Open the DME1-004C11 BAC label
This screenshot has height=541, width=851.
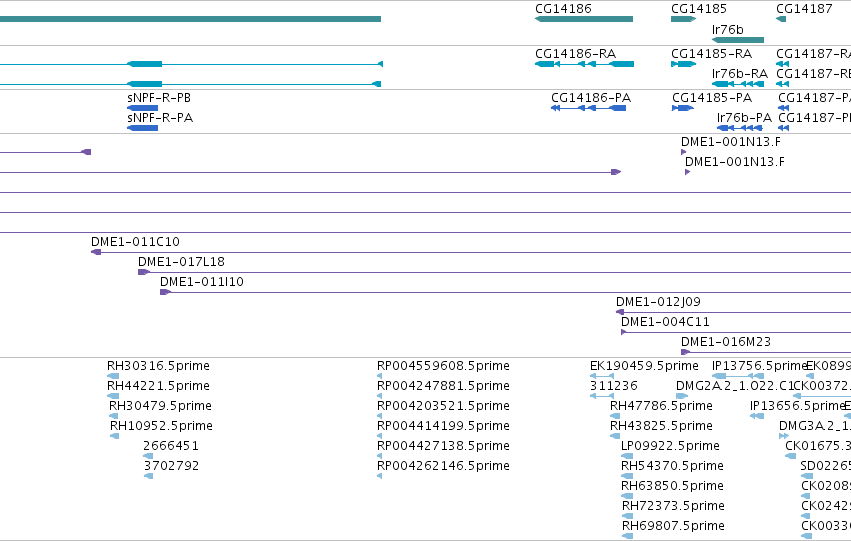point(665,322)
